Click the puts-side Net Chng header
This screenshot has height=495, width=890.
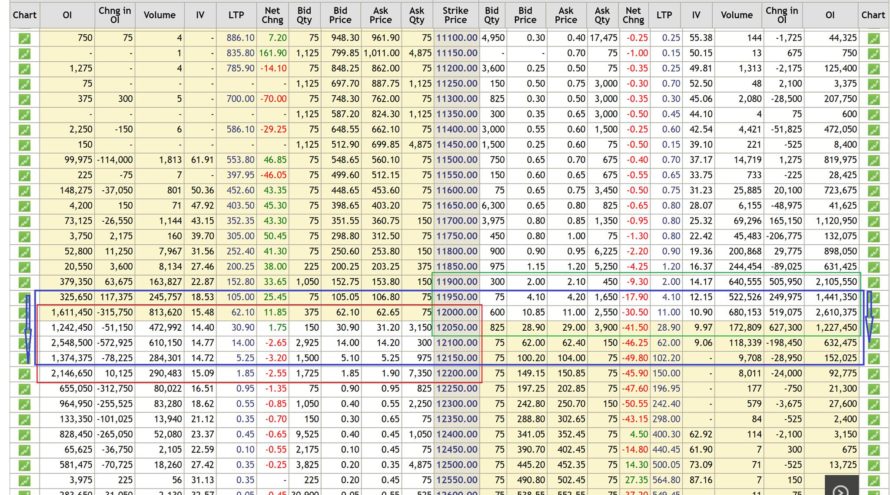coord(633,15)
